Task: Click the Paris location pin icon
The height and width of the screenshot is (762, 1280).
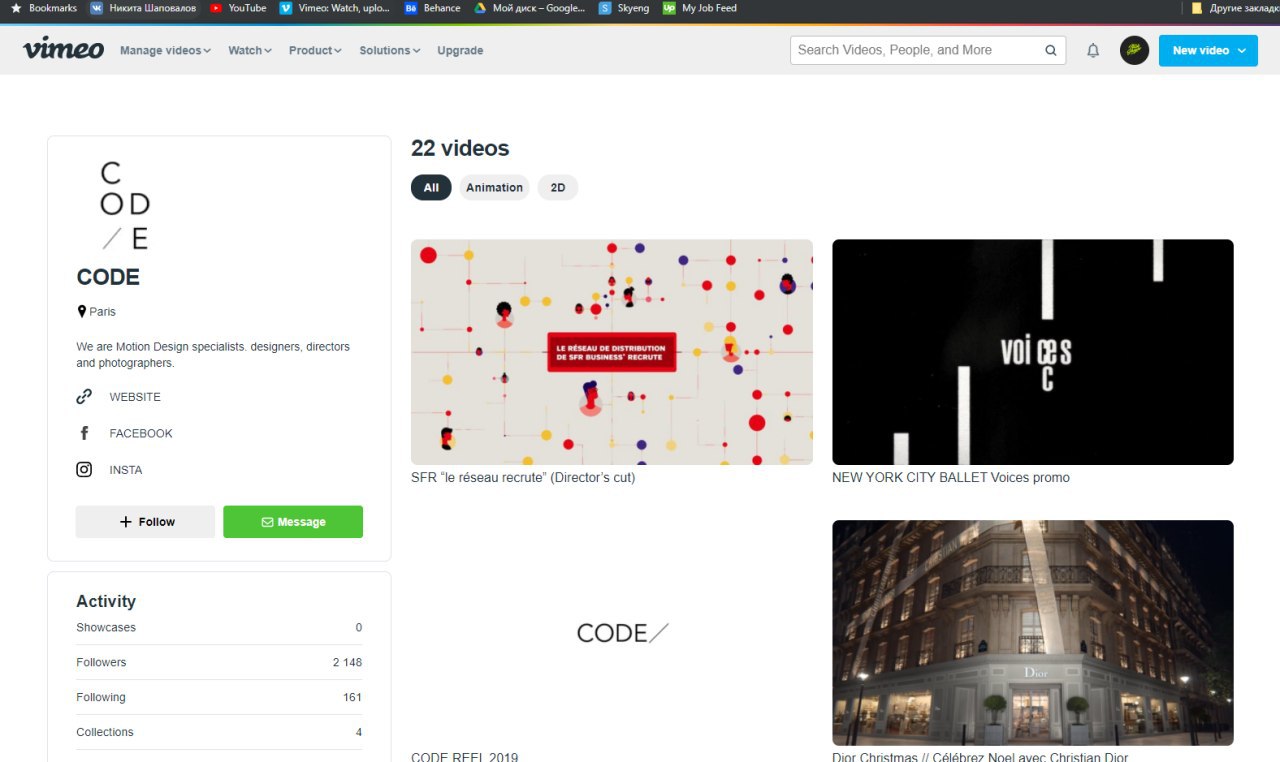Action: tap(82, 311)
